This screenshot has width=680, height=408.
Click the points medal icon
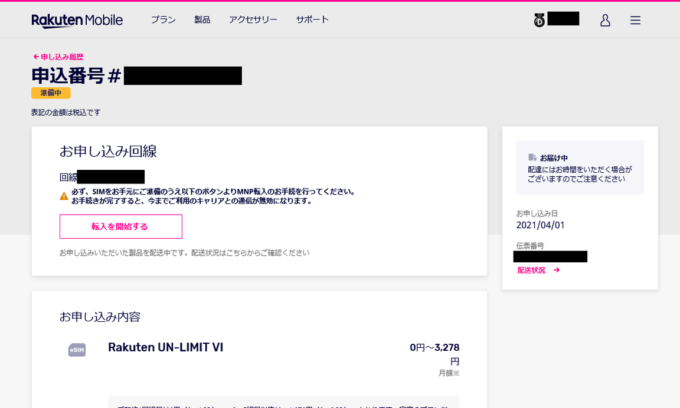point(539,20)
